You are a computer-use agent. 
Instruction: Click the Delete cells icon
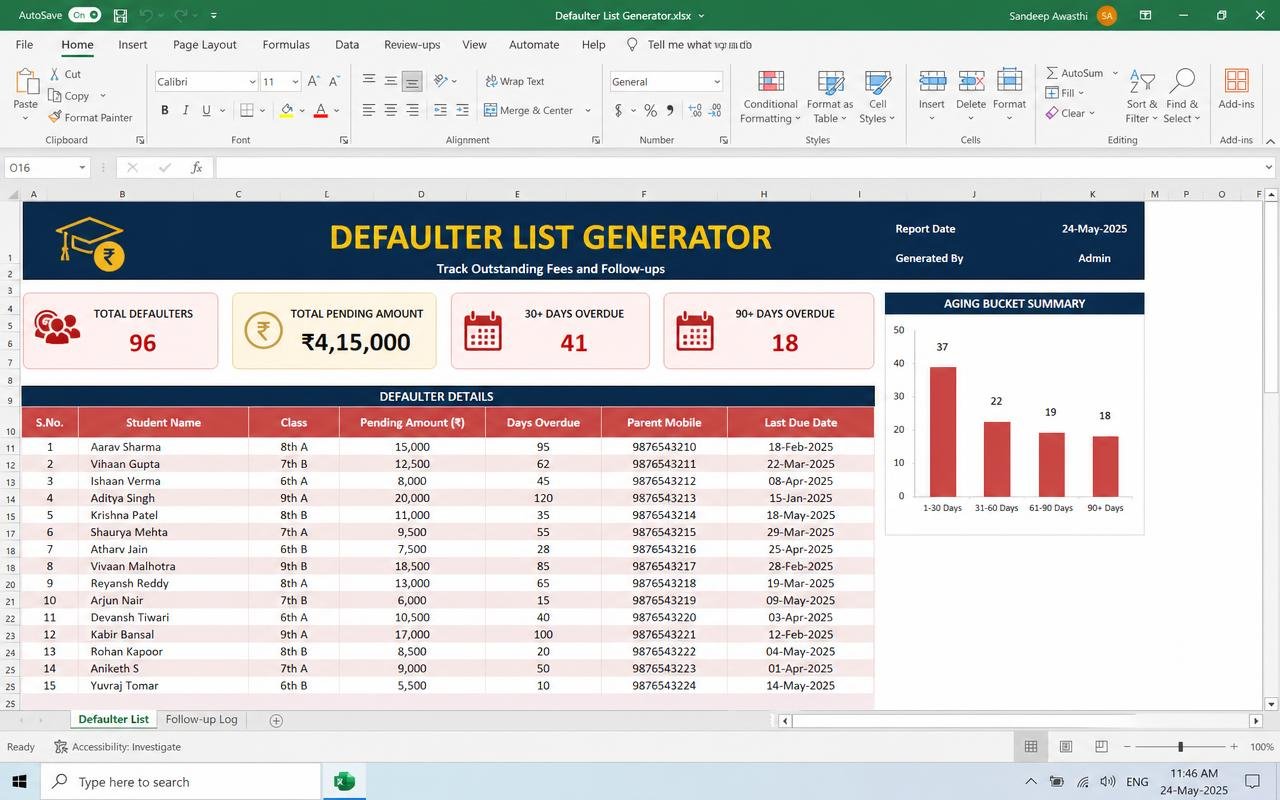971,82
